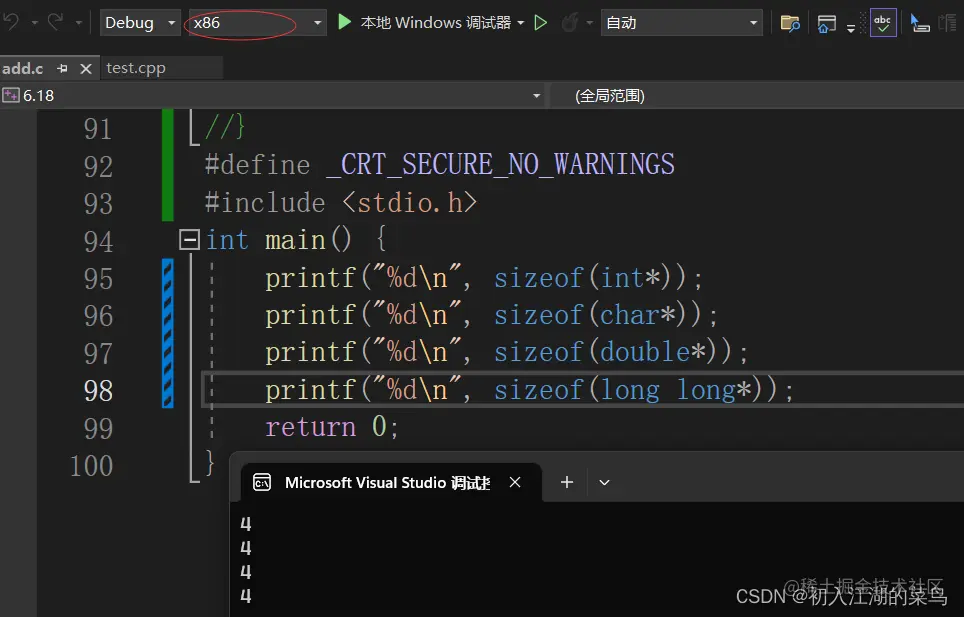
Task: Switch to the add.c tab
Action: 23,68
